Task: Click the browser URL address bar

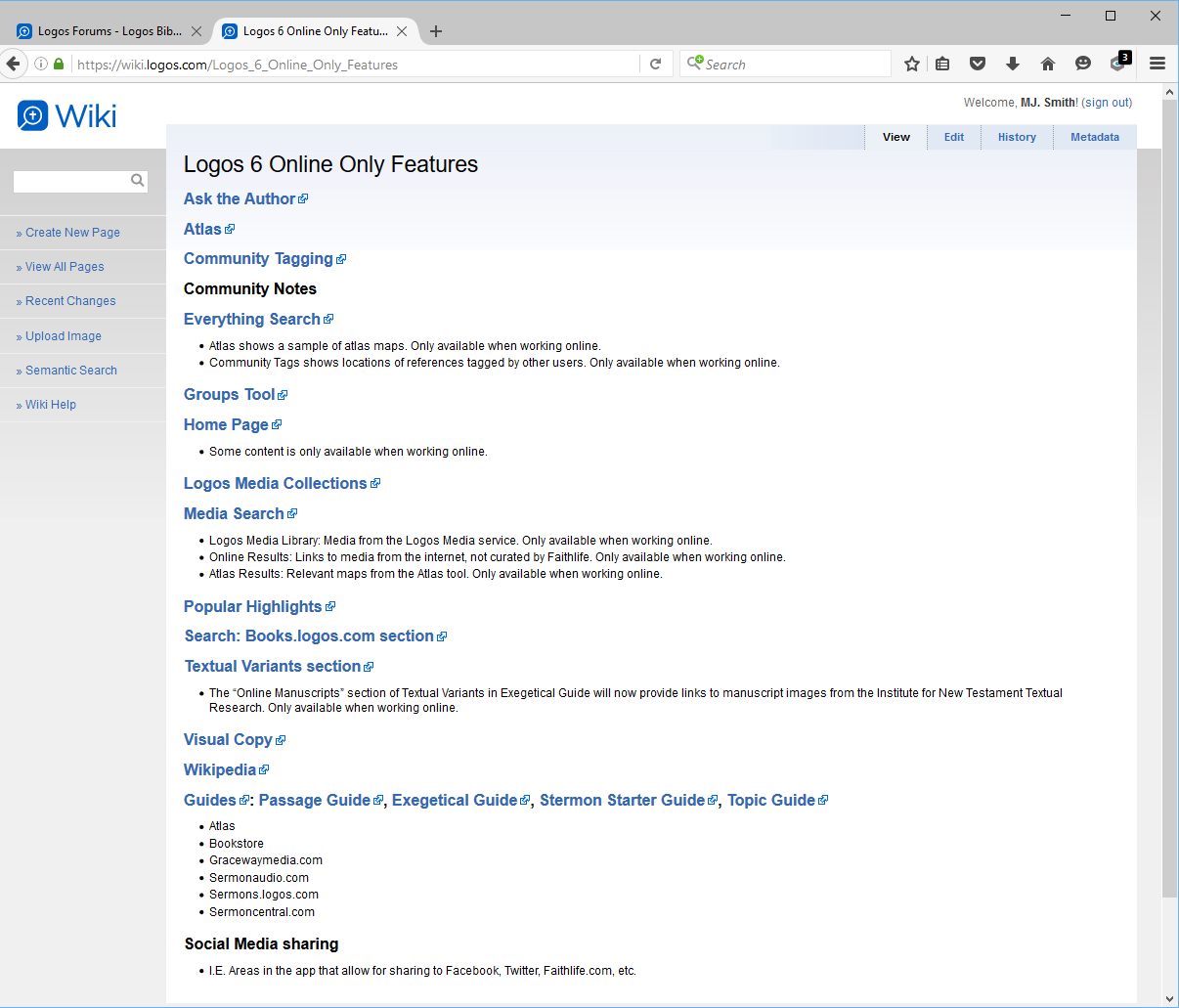Action: pyautogui.click(x=357, y=65)
